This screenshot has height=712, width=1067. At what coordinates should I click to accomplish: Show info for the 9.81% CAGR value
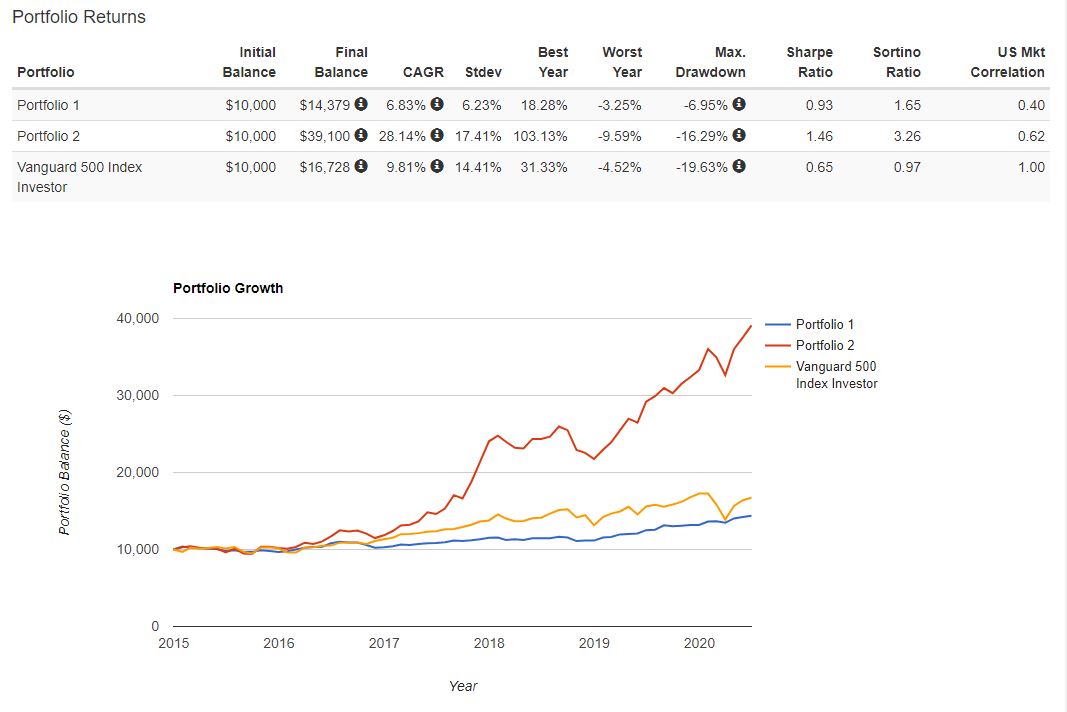(437, 167)
